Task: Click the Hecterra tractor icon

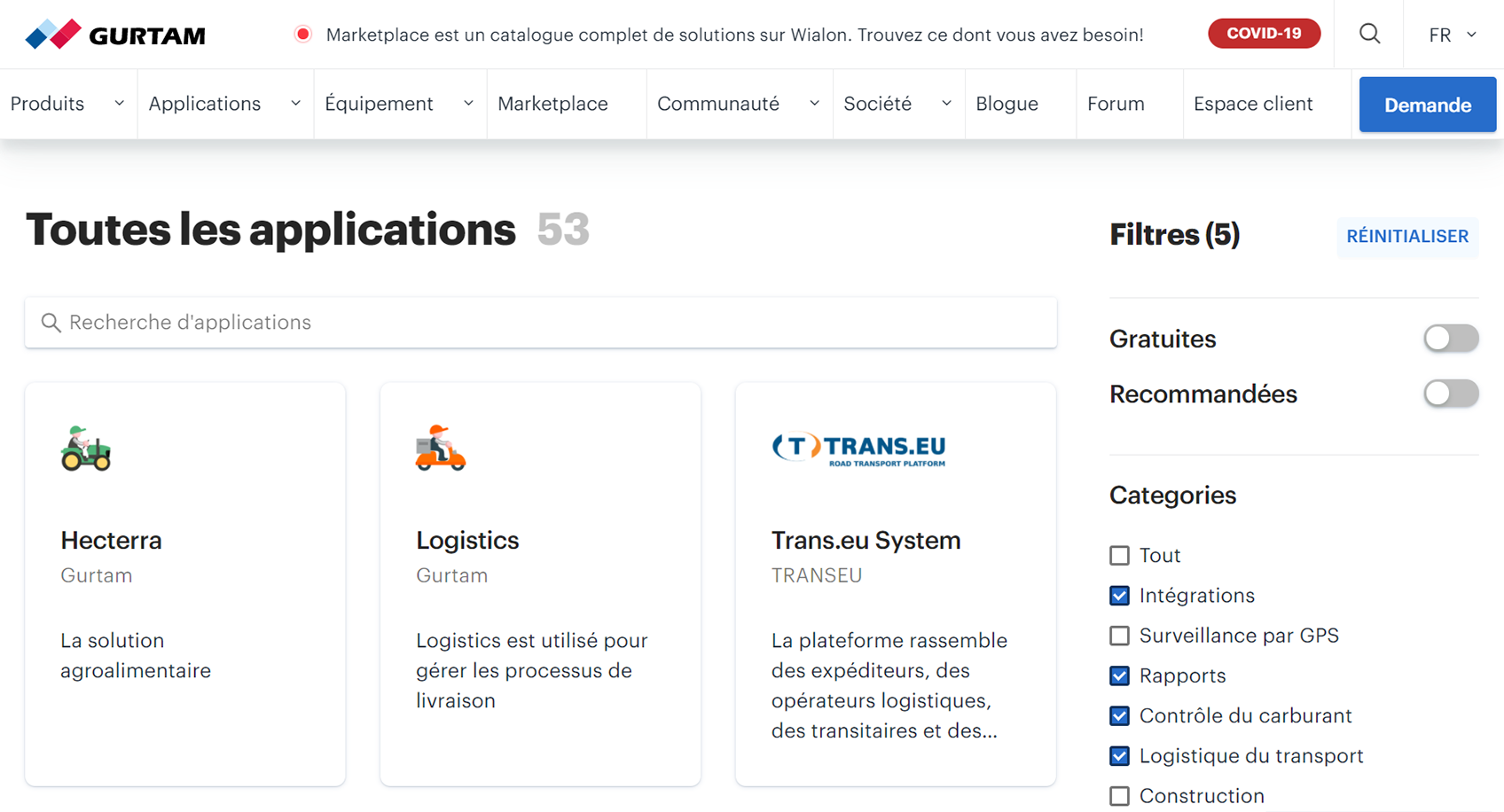Action: [x=86, y=448]
